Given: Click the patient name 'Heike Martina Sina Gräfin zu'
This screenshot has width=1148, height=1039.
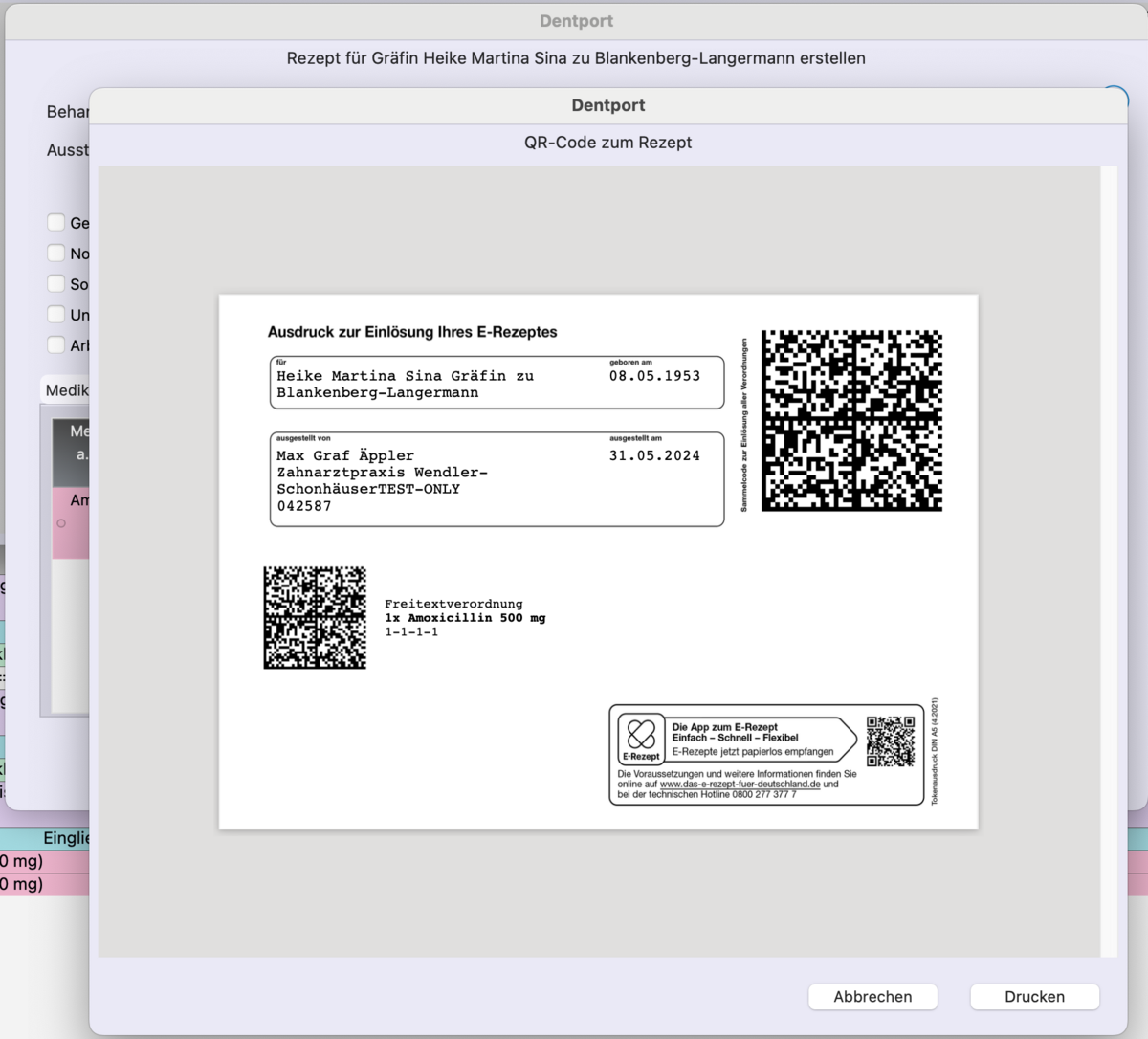Looking at the screenshot, I should 406,376.
